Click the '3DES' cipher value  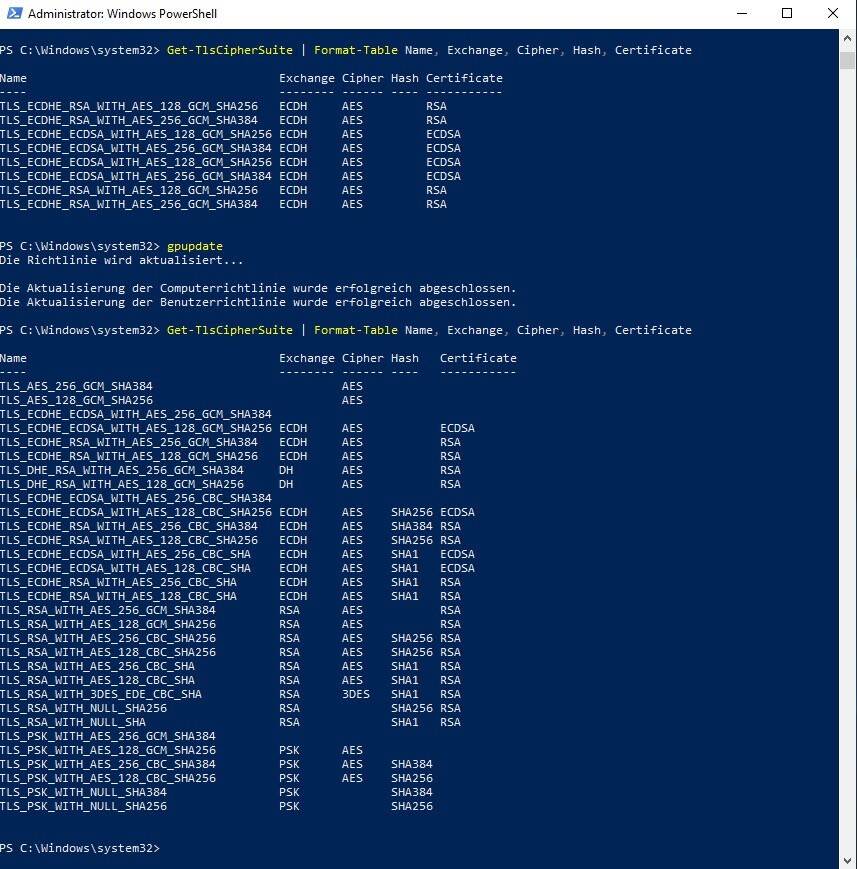tap(355, 694)
